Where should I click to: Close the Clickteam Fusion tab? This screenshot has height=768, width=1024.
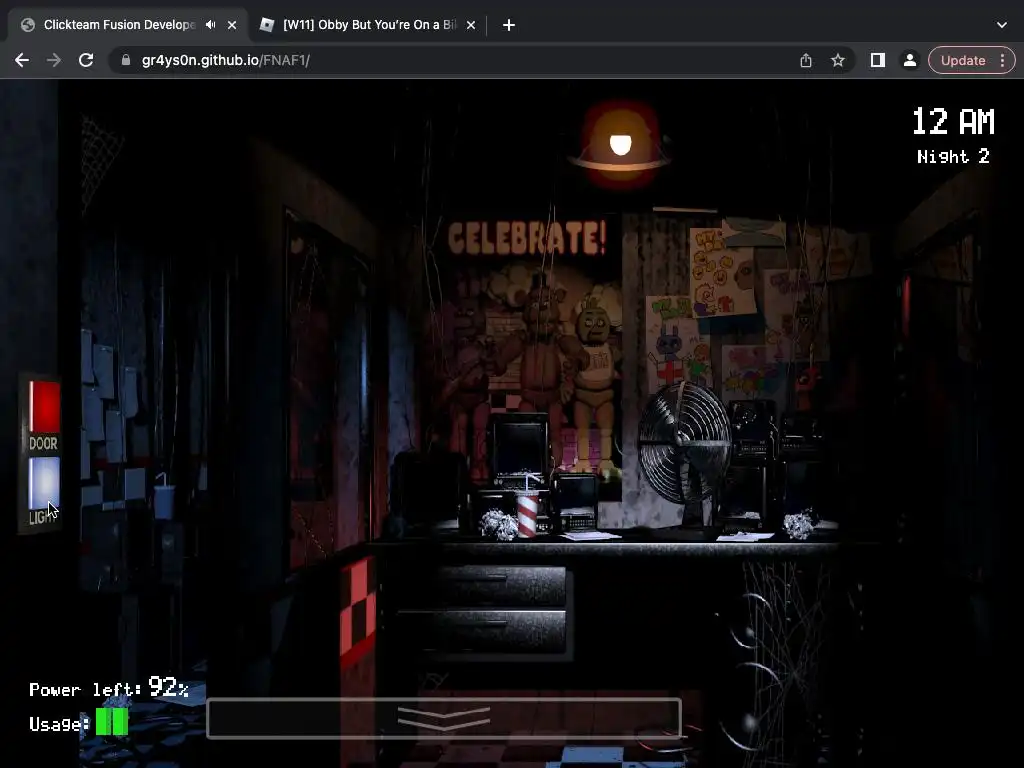coord(232,25)
